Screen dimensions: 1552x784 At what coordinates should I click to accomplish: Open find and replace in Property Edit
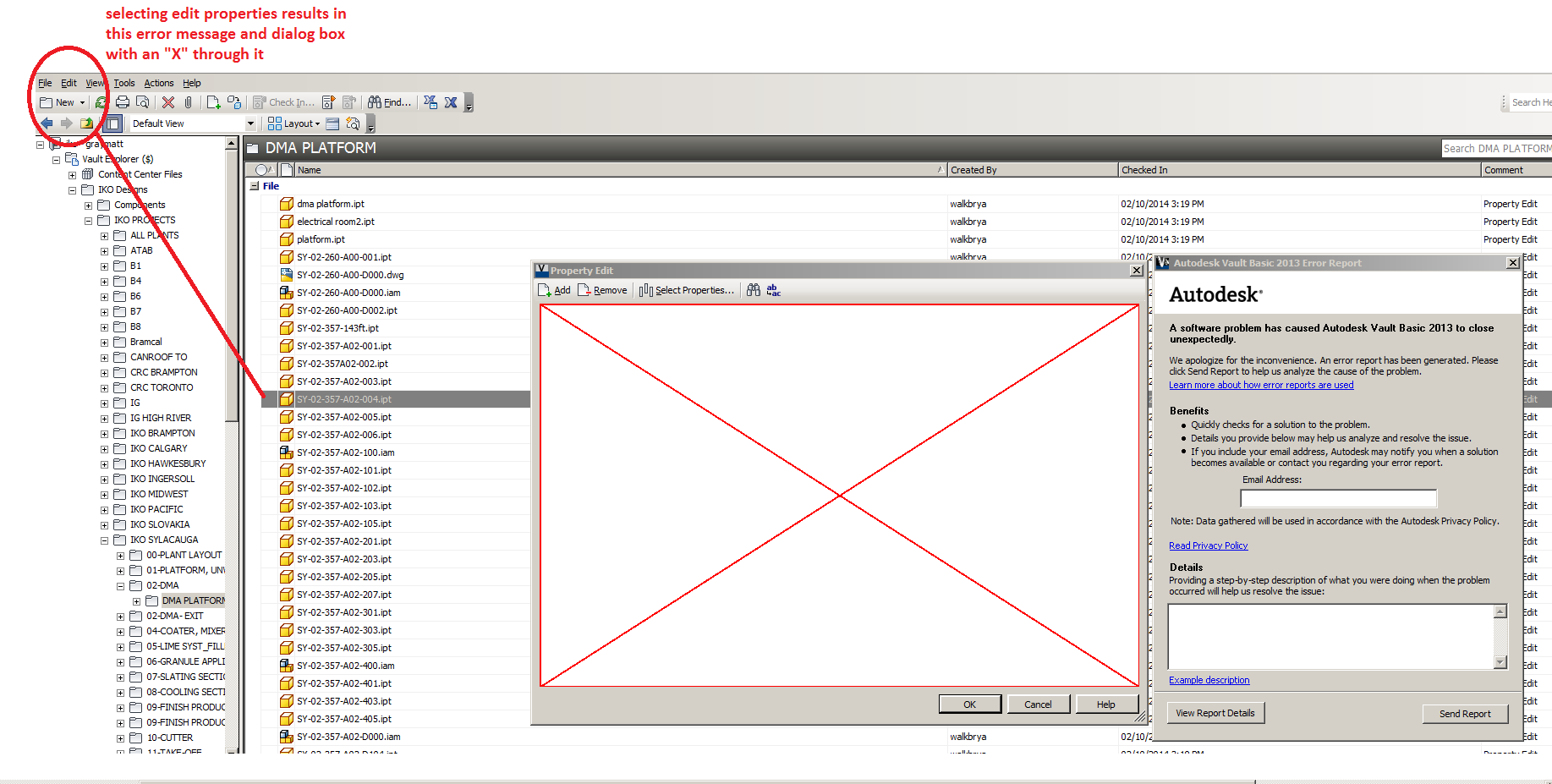(x=772, y=290)
